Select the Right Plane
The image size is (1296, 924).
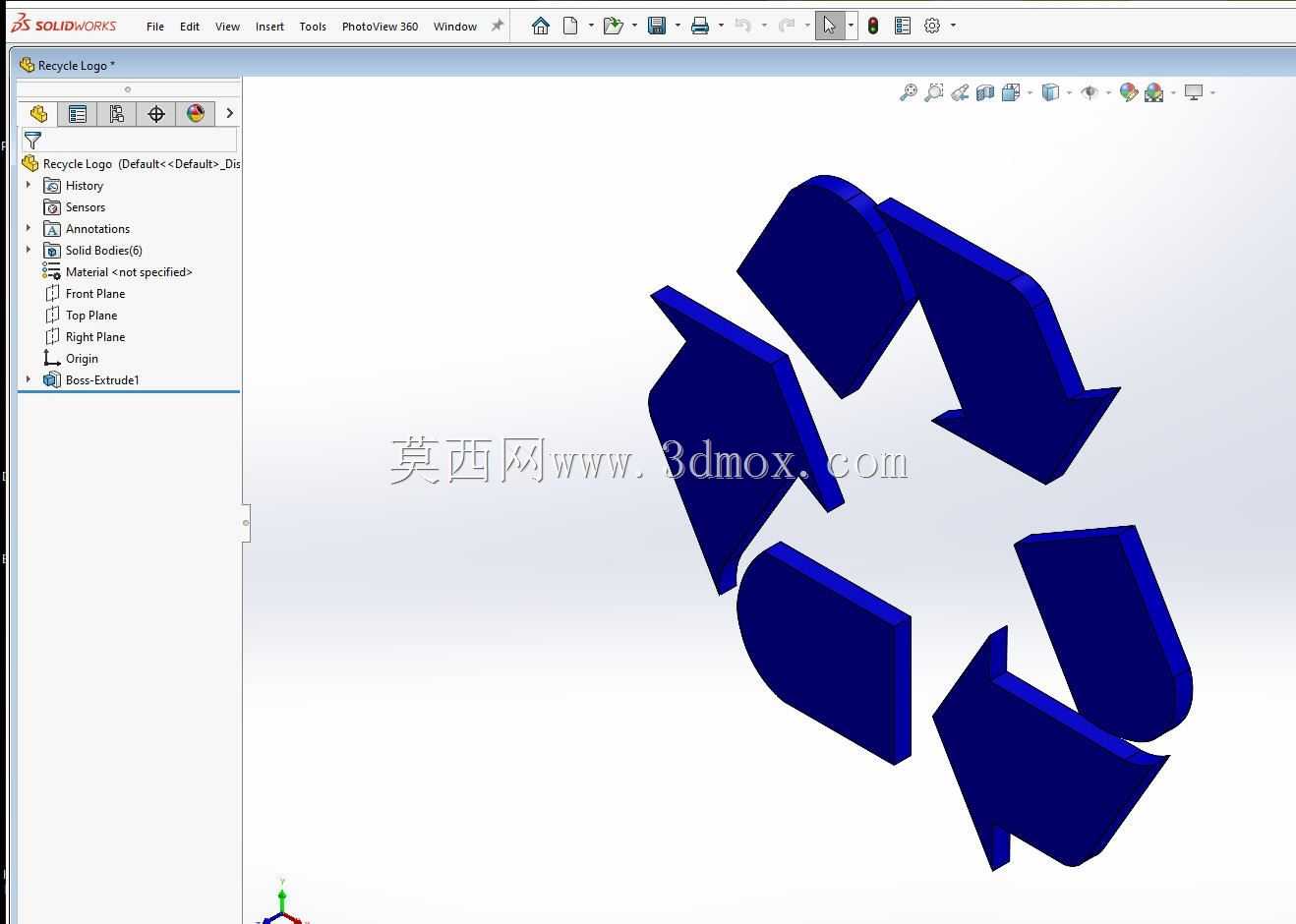point(85,336)
